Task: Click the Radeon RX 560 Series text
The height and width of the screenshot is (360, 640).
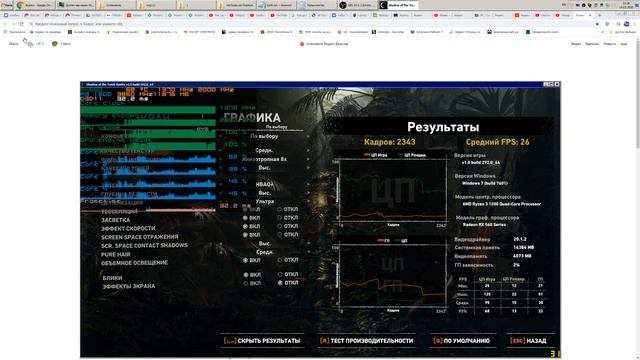Action: click(484, 225)
